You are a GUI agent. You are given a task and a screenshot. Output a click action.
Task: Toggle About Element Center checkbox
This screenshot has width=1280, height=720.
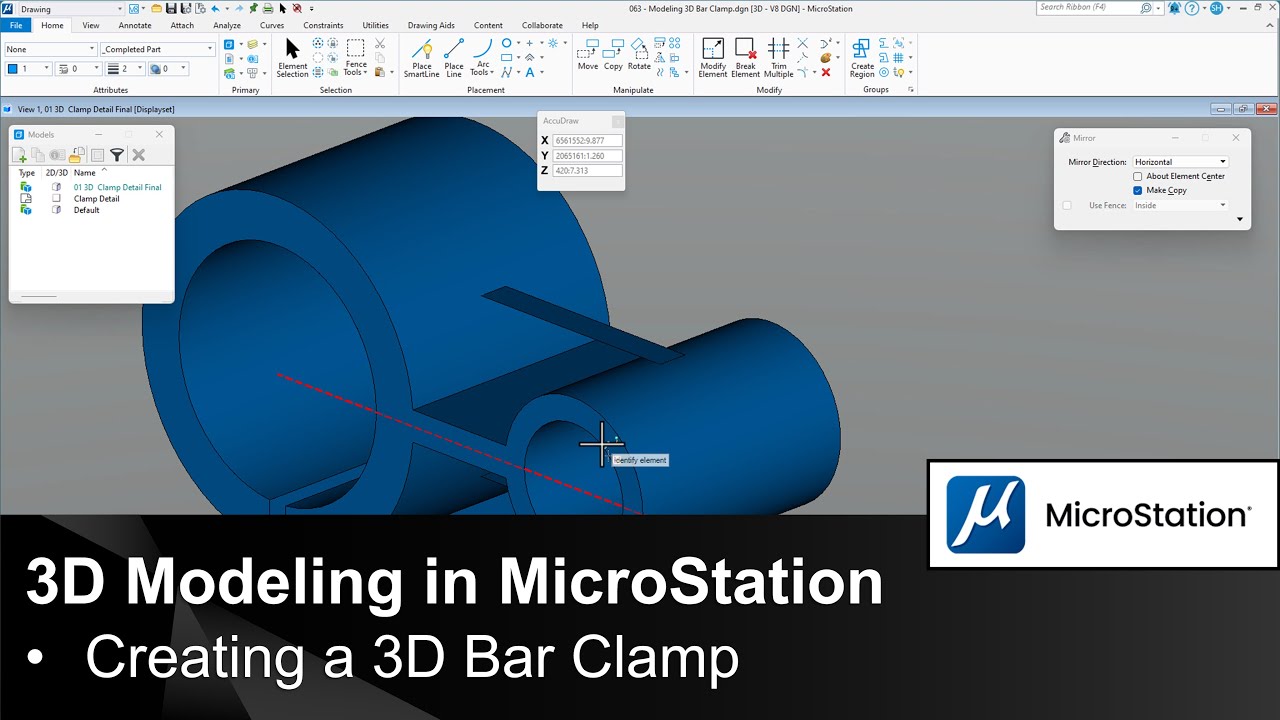[x=1138, y=176]
